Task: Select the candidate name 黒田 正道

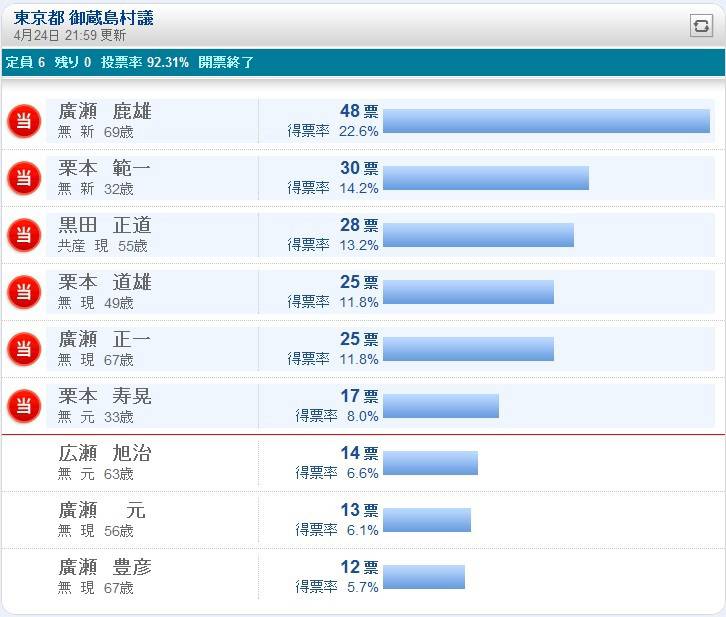Action: coord(105,225)
